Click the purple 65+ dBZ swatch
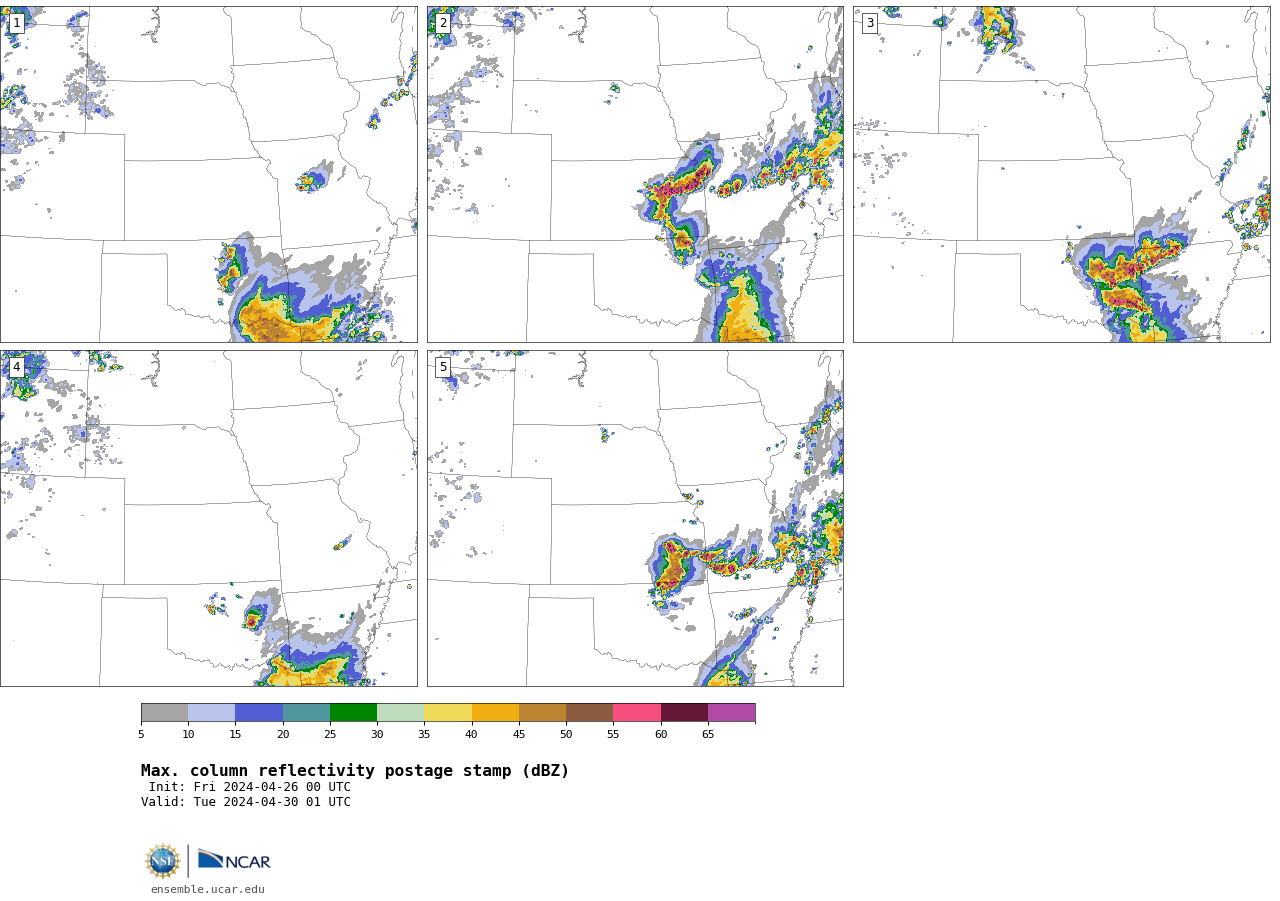Viewport: 1280px width, 901px height. pyautogui.click(x=731, y=713)
